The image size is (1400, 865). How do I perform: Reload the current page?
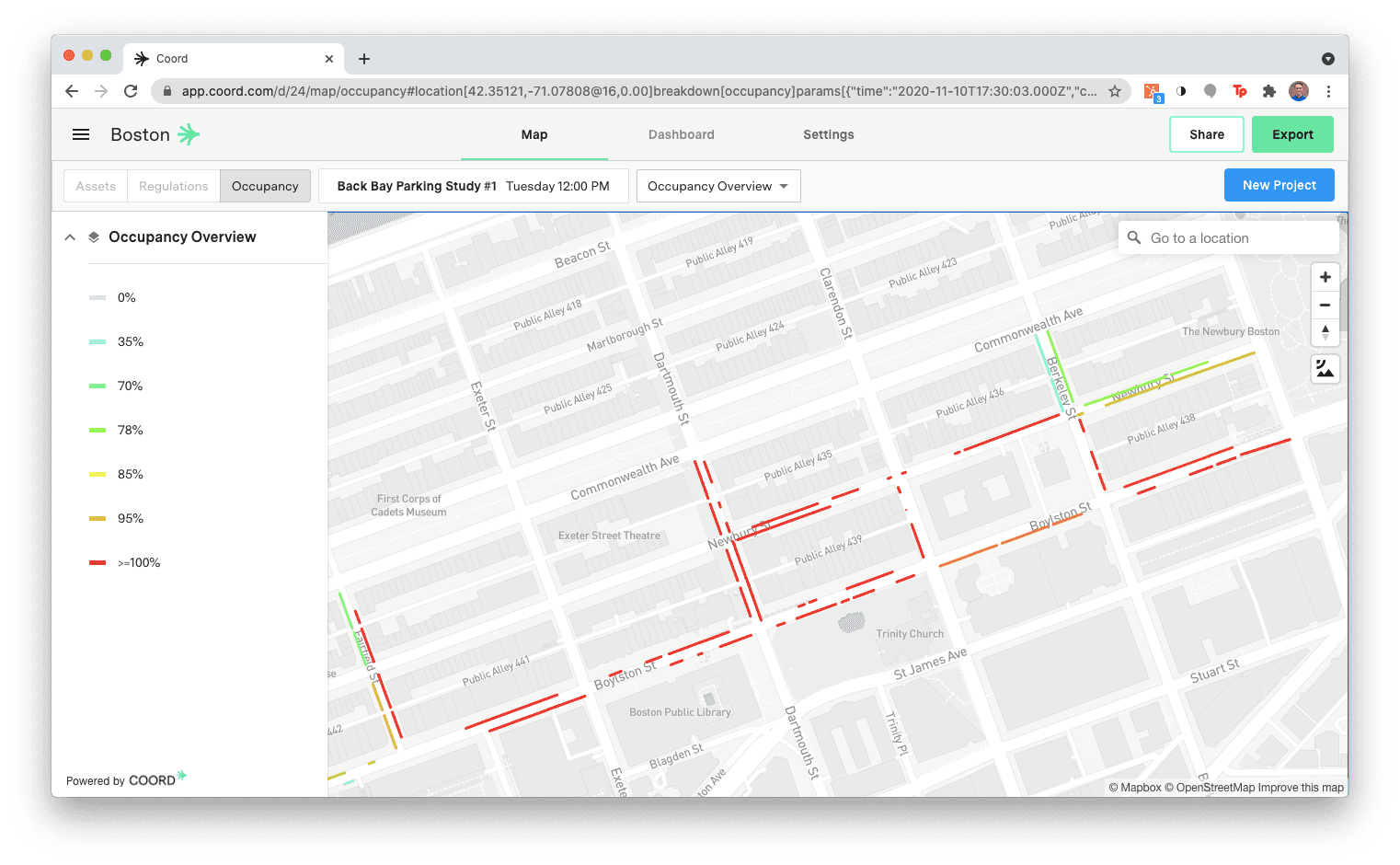pyautogui.click(x=131, y=91)
